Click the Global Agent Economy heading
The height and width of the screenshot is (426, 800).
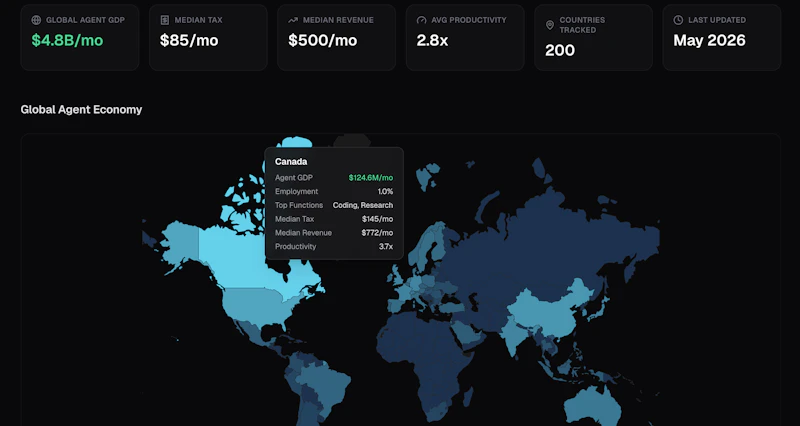point(81,109)
